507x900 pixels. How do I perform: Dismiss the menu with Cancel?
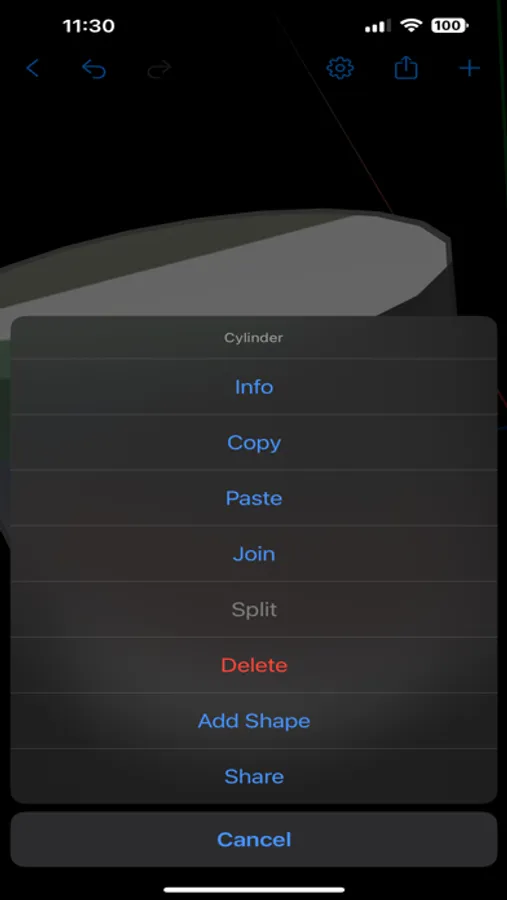[254, 839]
